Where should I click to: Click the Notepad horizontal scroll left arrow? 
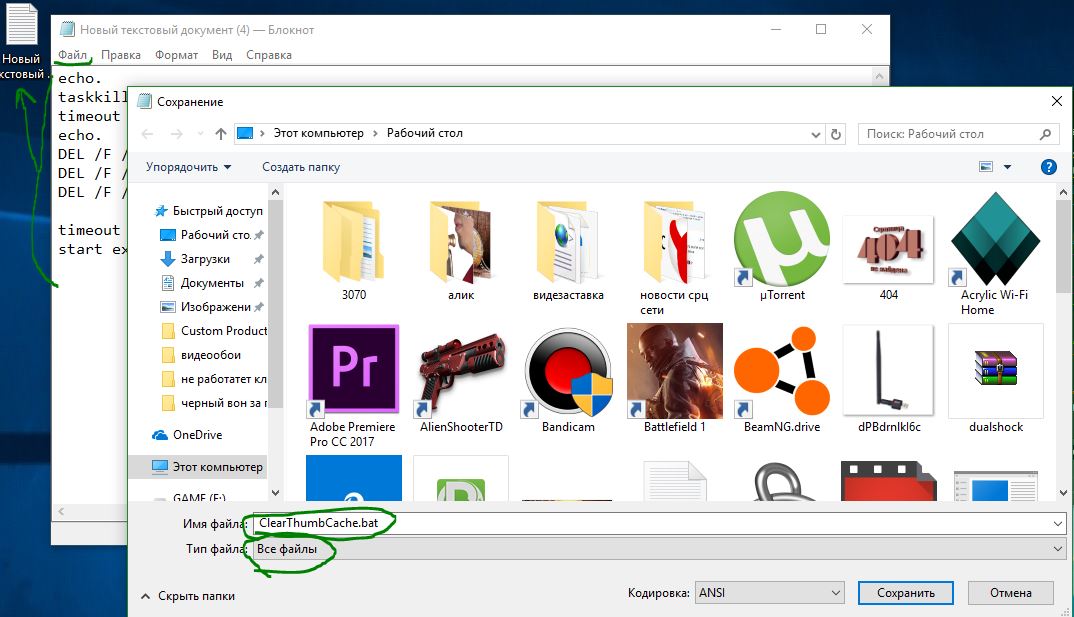(61, 512)
